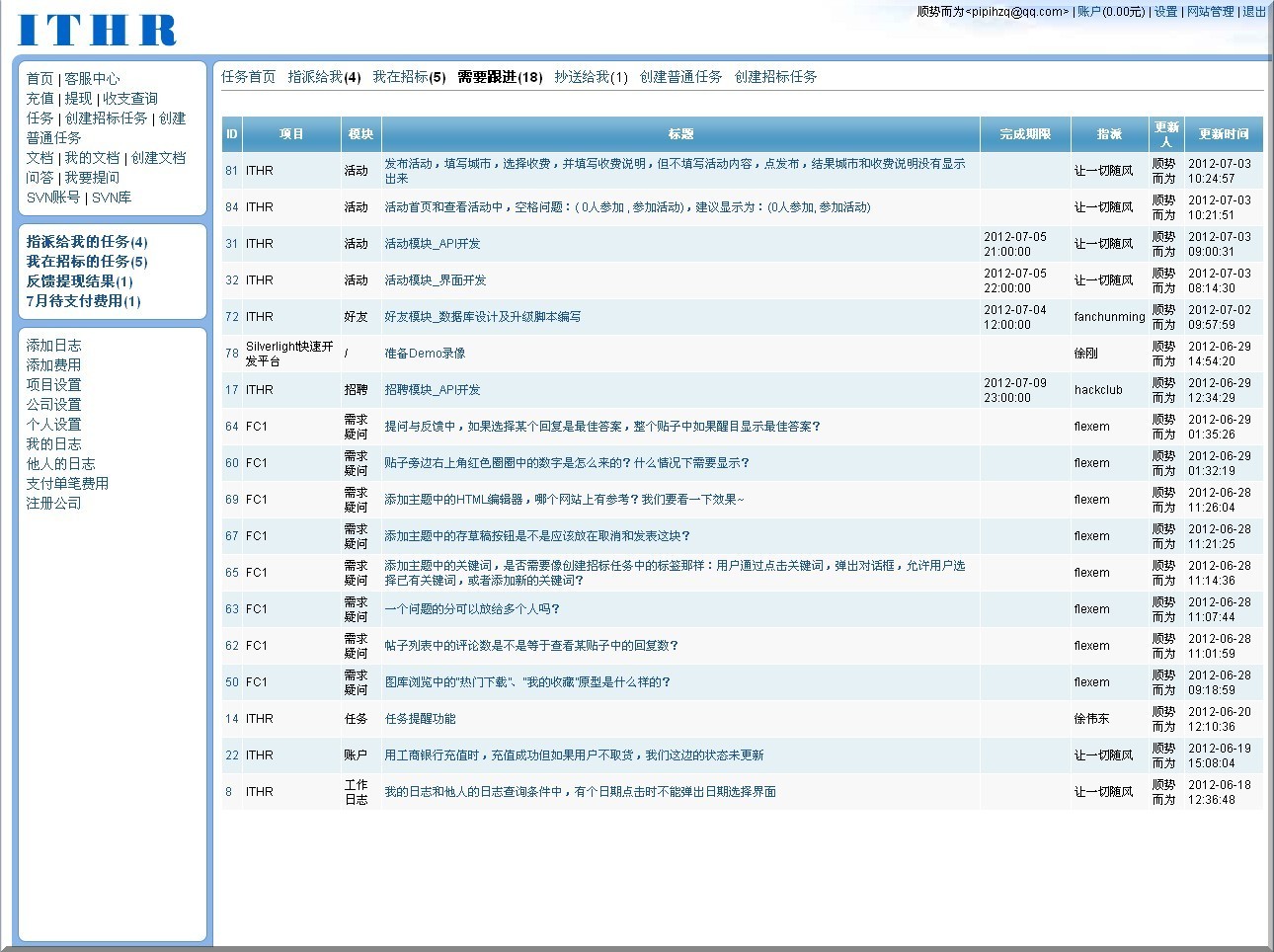Click 添加费用 in sidebar
This screenshot has width=1274, height=952.
(53, 365)
